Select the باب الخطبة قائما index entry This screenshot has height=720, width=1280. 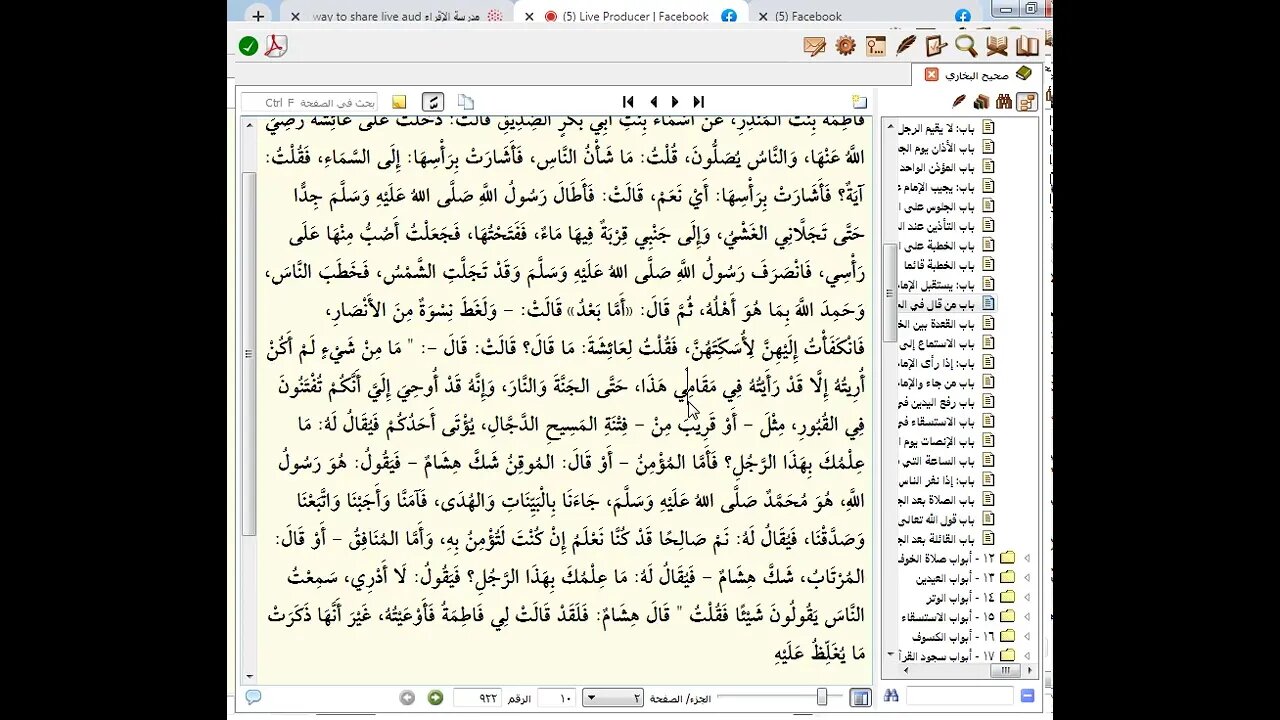click(x=946, y=265)
